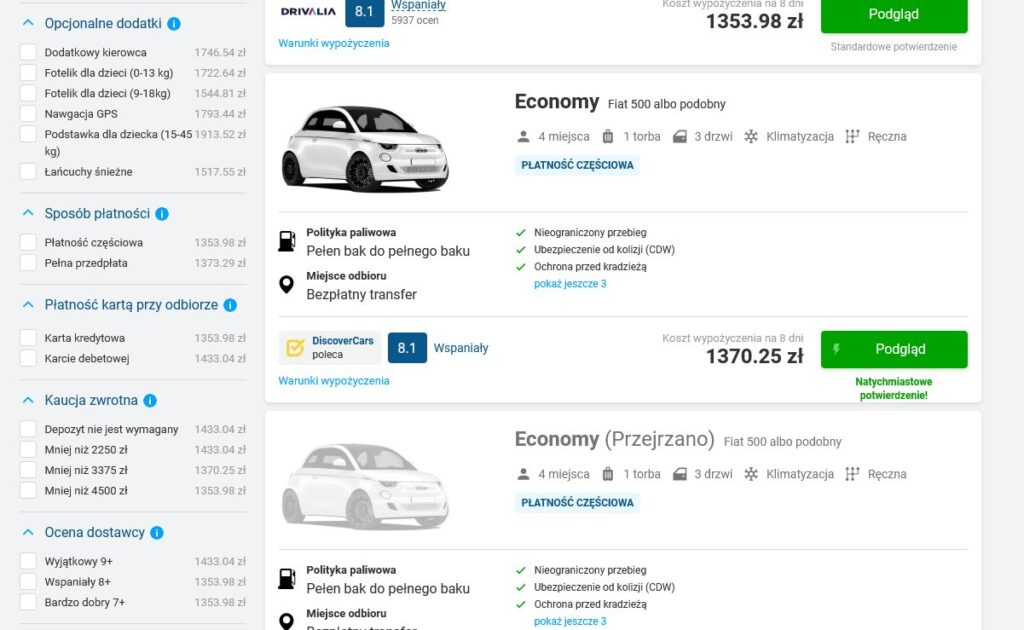This screenshot has height=630, width=1024.
Task: Click Wspaniały text beside 8.1 in DiscoverCars offer
Action: click(461, 348)
